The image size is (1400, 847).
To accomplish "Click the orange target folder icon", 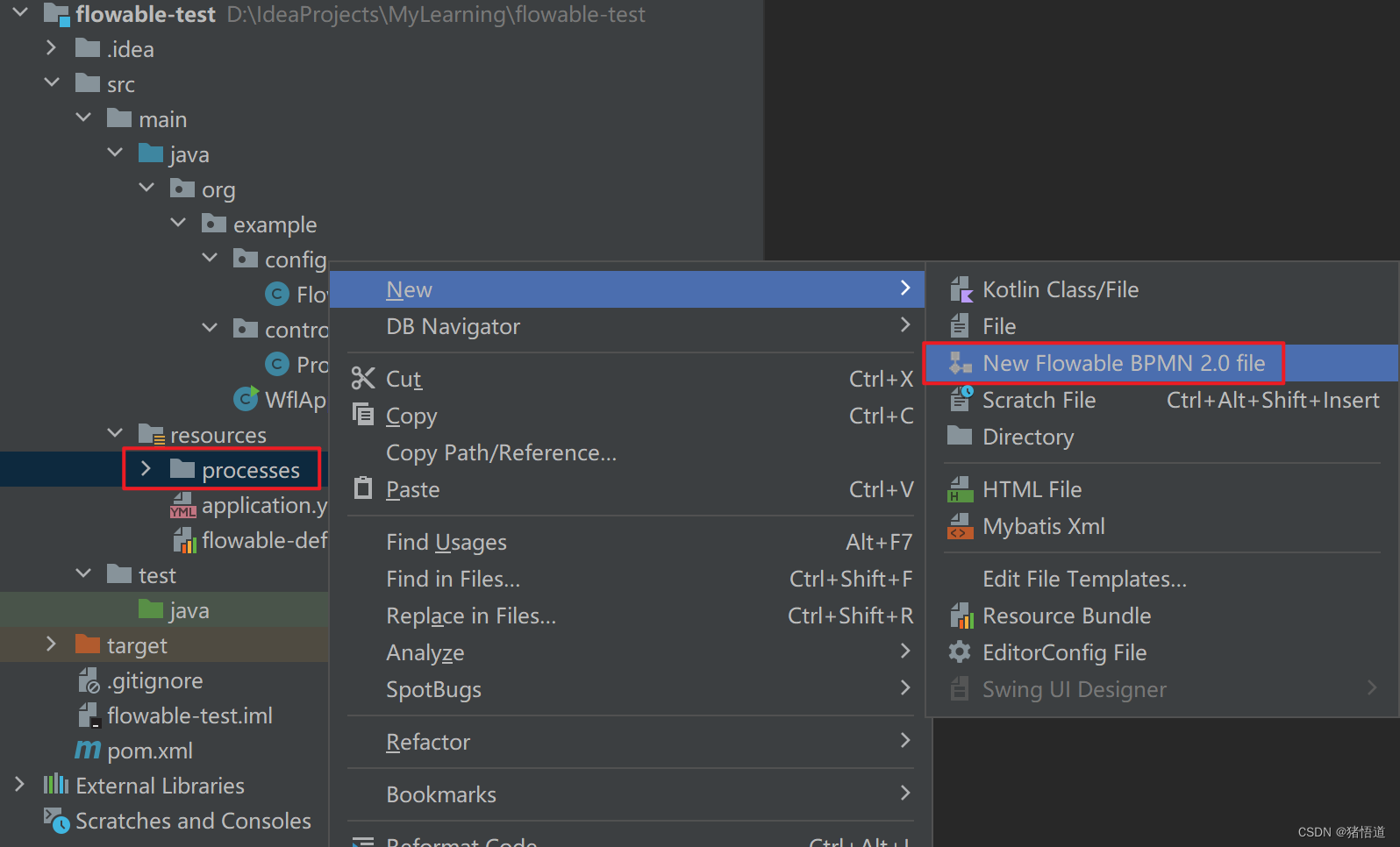I will pyautogui.click(x=88, y=644).
